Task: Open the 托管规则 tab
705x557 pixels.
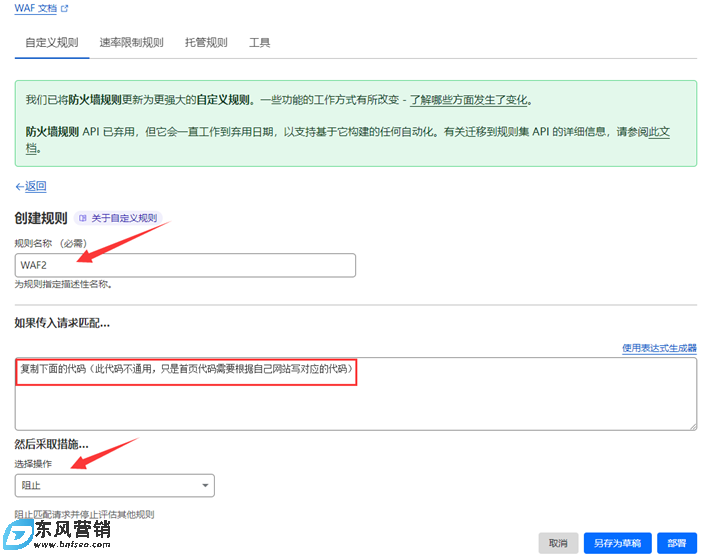Action: point(206,43)
